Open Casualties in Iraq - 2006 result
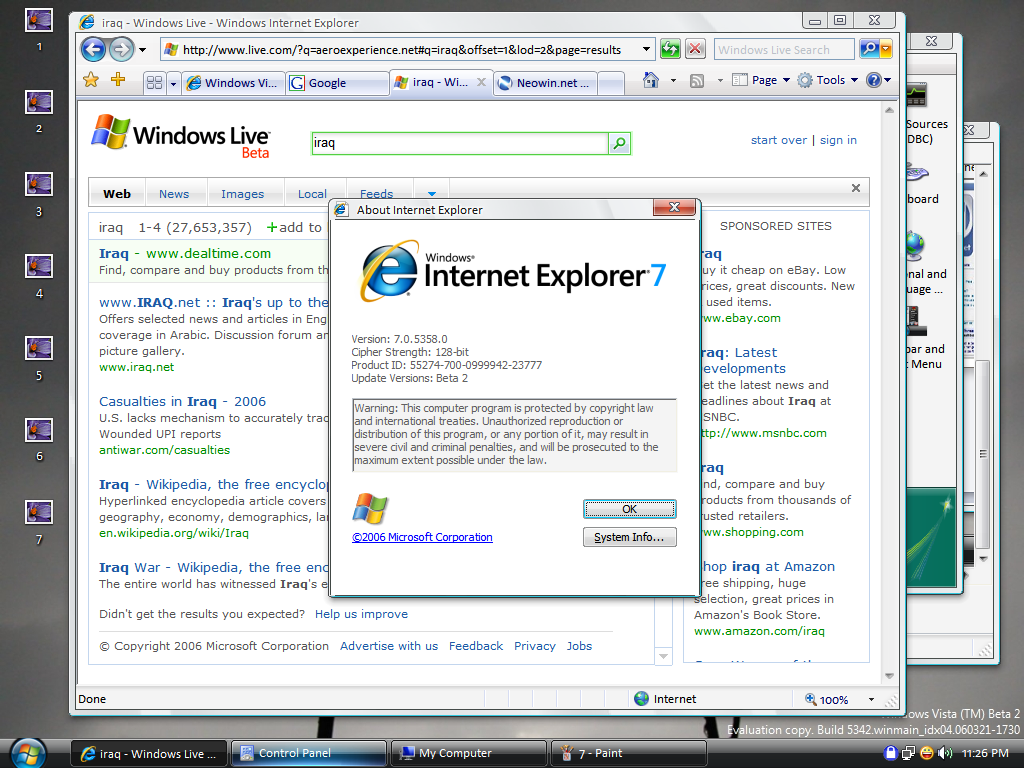 [x=182, y=402]
